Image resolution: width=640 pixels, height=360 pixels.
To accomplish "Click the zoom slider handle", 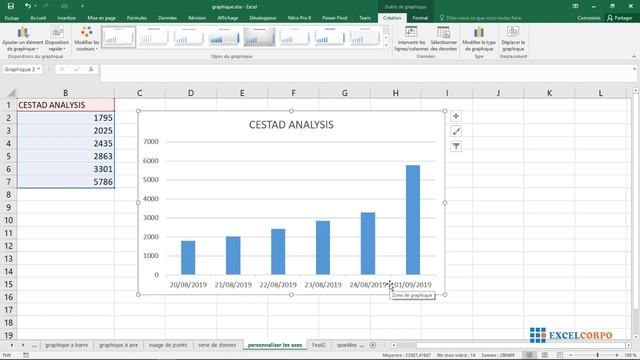I will click(597, 356).
